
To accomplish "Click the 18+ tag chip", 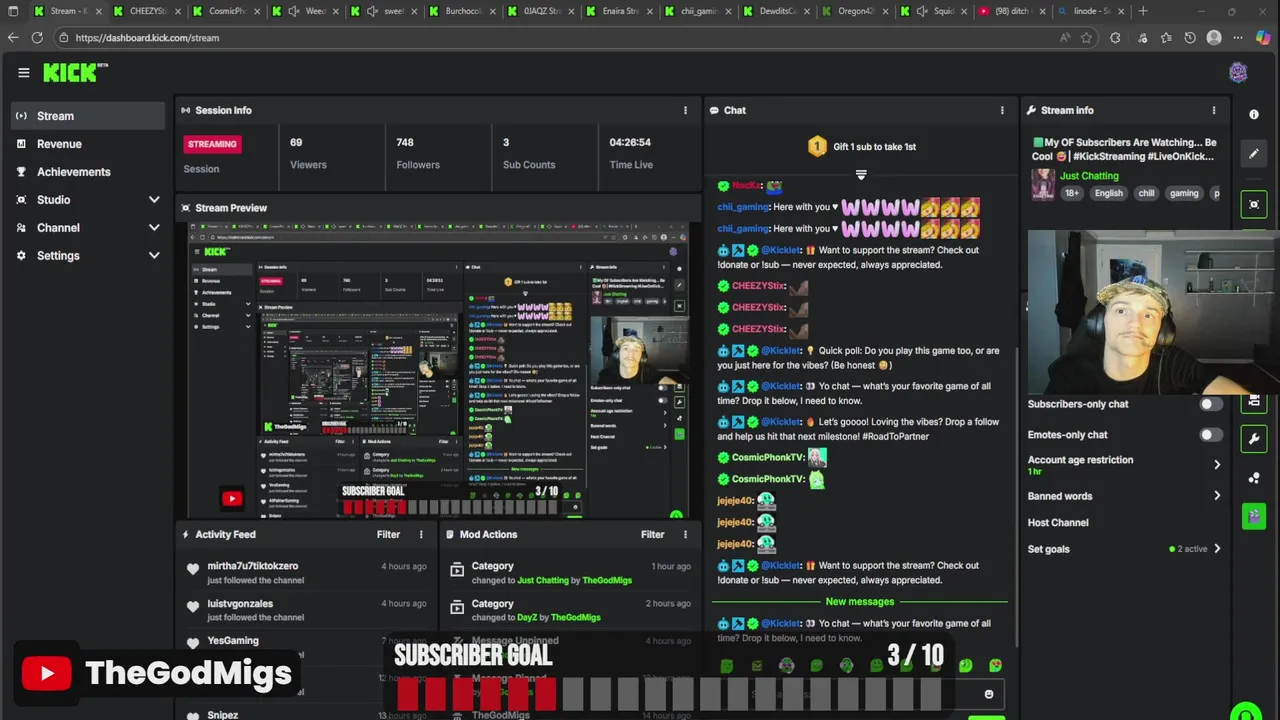I will tap(1071, 193).
